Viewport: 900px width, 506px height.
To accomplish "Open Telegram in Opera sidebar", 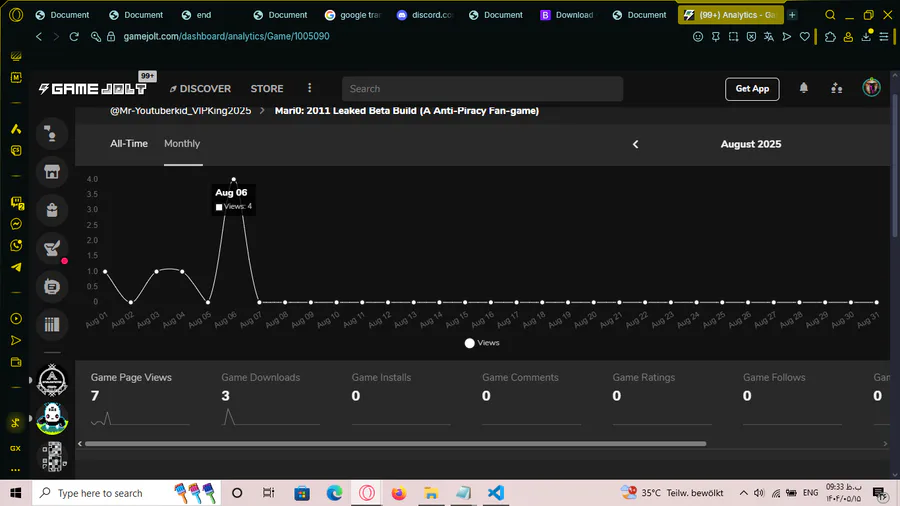I will (16, 267).
